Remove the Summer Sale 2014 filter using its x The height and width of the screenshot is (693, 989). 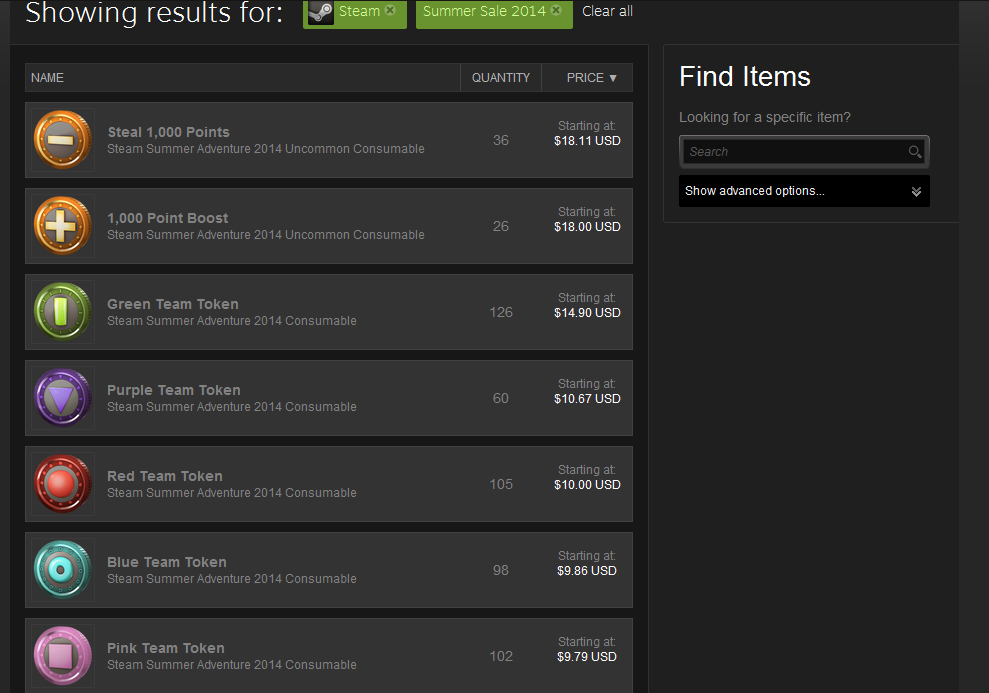(556, 10)
